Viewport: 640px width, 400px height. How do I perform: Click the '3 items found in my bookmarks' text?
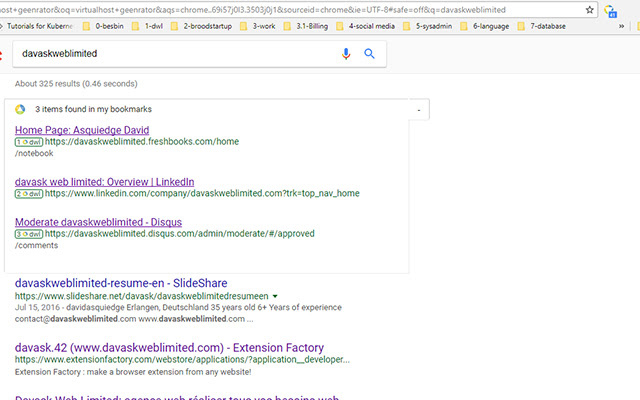click(x=93, y=109)
